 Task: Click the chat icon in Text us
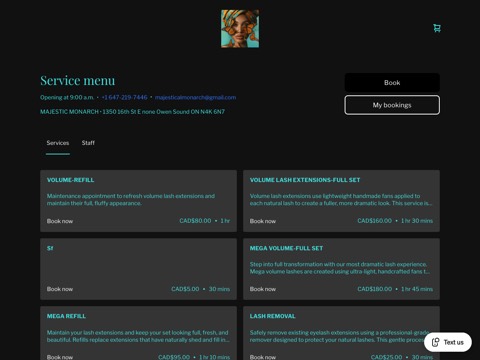tap(435, 342)
